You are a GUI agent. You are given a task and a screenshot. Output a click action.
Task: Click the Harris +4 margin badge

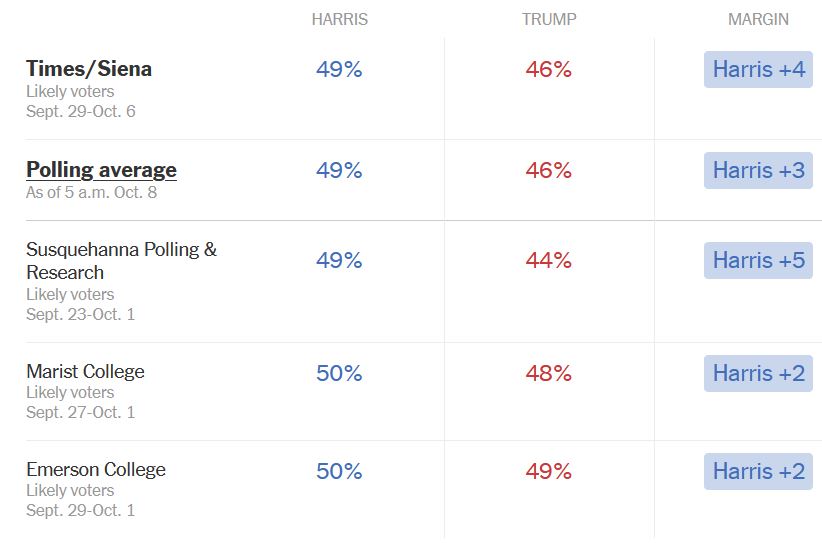click(758, 70)
